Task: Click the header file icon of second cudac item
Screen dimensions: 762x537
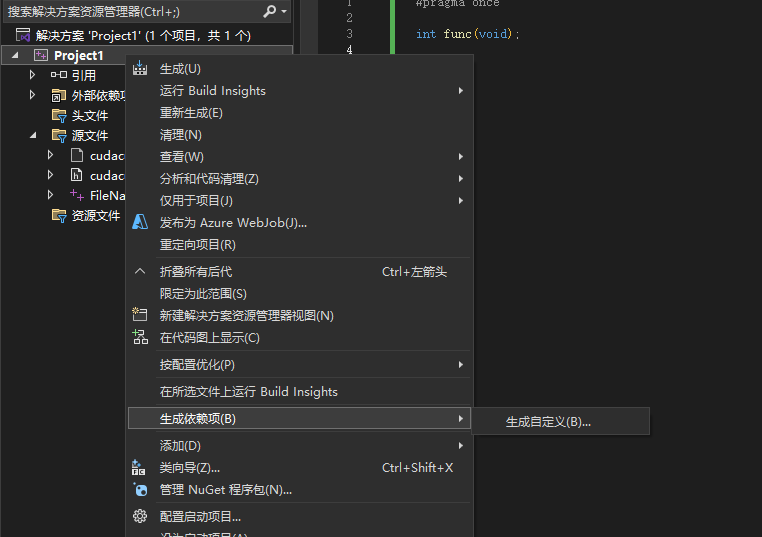Action: [x=77, y=175]
